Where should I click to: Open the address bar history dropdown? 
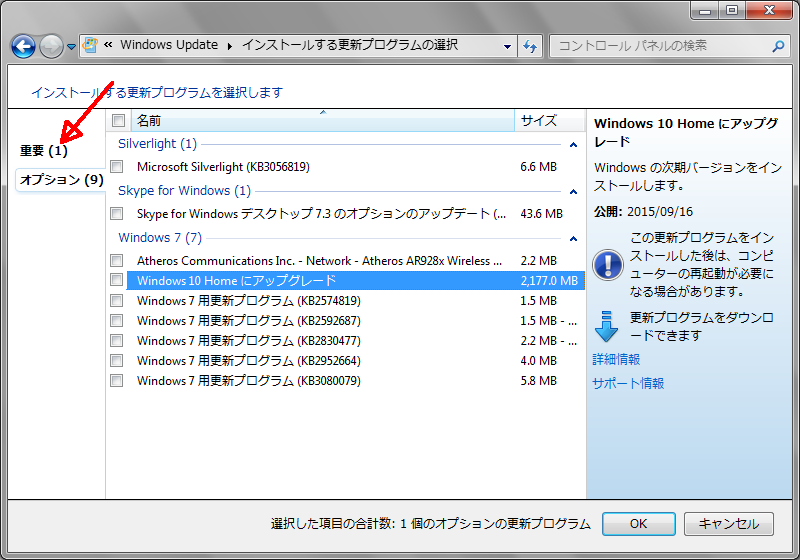pos(507,46)
